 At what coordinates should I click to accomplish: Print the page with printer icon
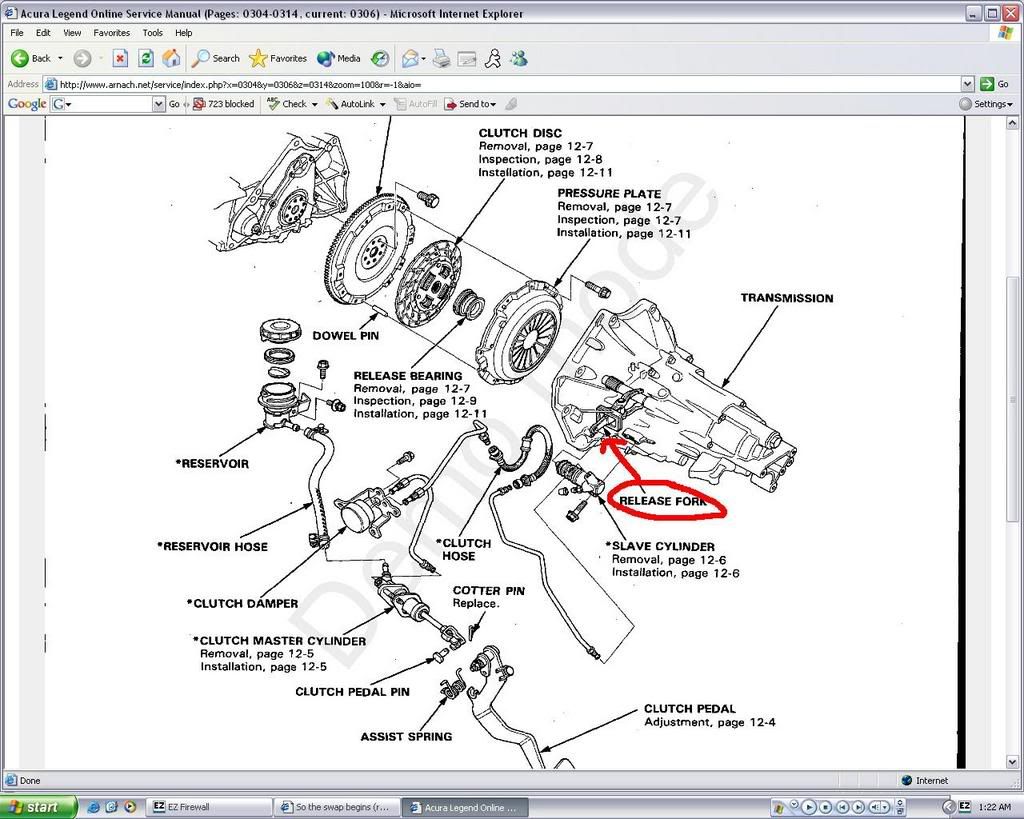pos(442,59)
